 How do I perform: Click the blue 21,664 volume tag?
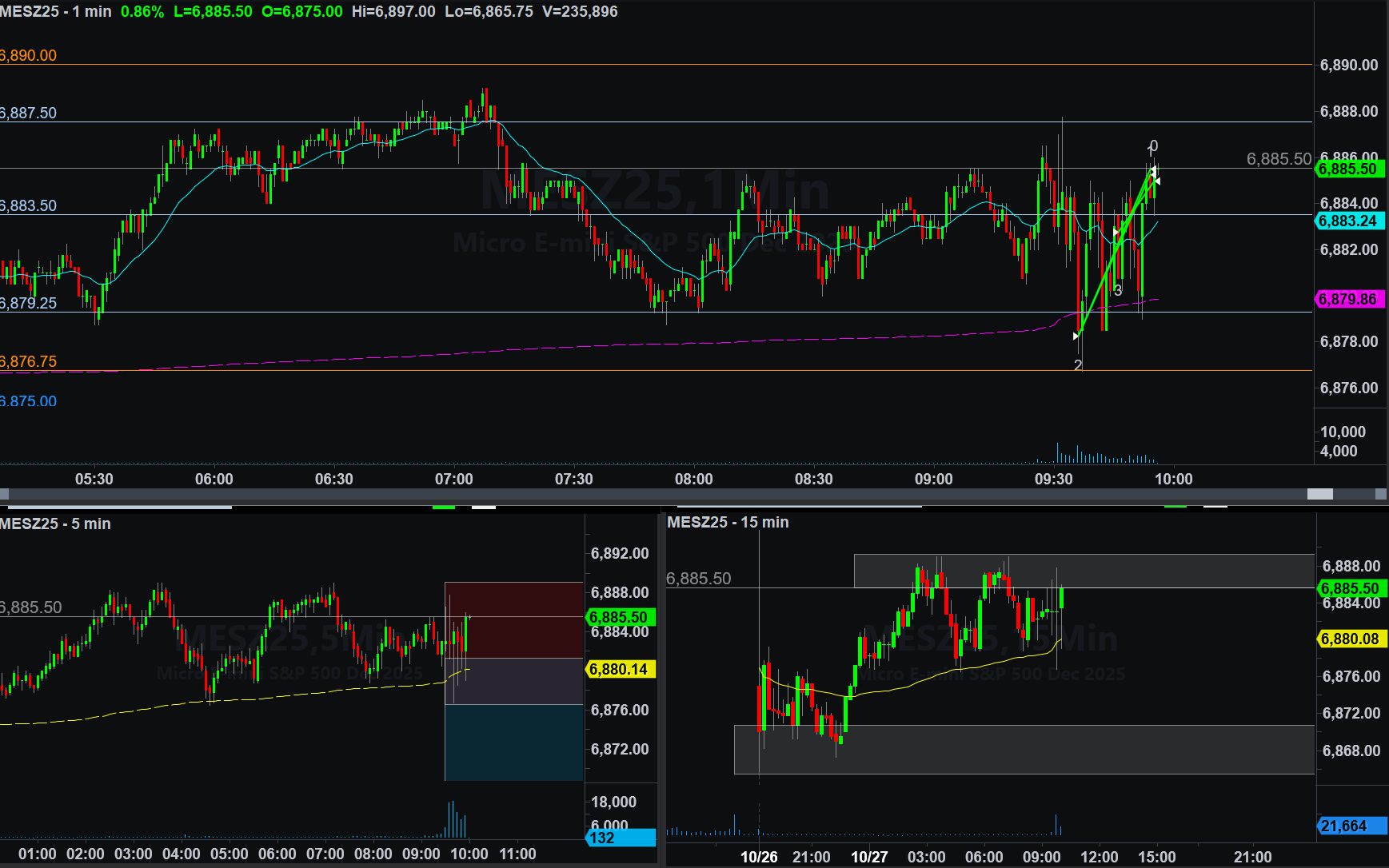(1351, 826)
